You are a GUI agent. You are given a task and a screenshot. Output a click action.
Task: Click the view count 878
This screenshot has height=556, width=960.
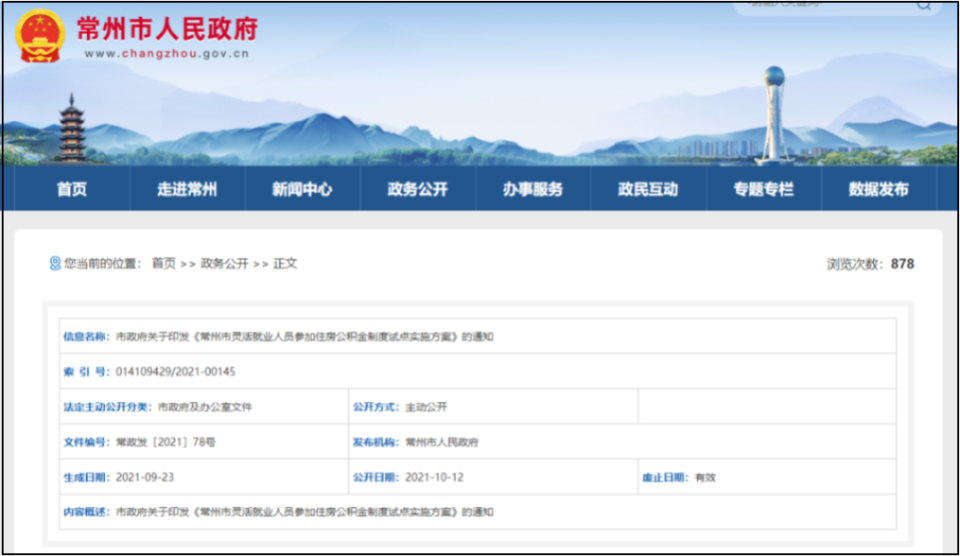(902, 264)
